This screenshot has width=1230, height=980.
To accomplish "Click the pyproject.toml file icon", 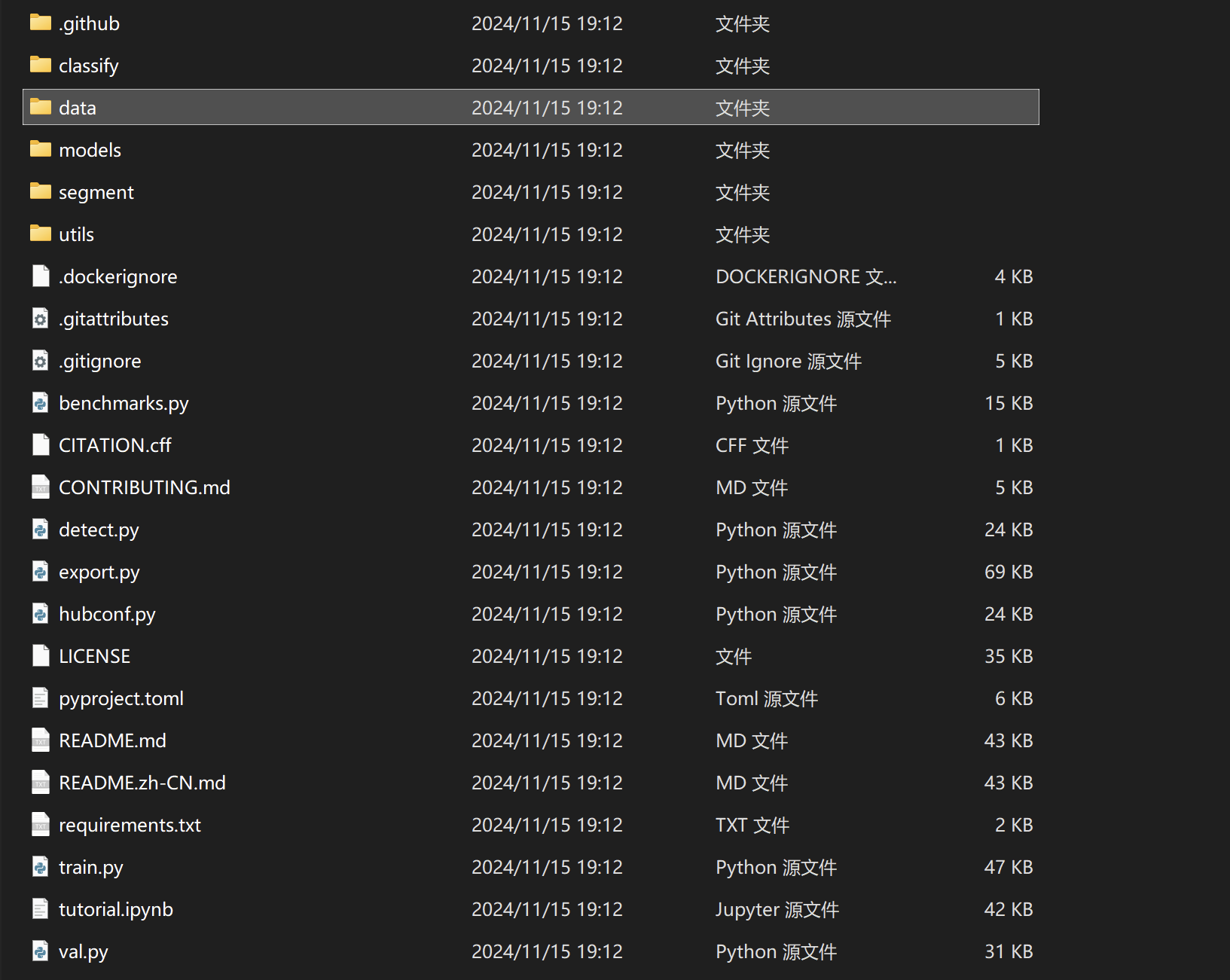I will (41, 698).
